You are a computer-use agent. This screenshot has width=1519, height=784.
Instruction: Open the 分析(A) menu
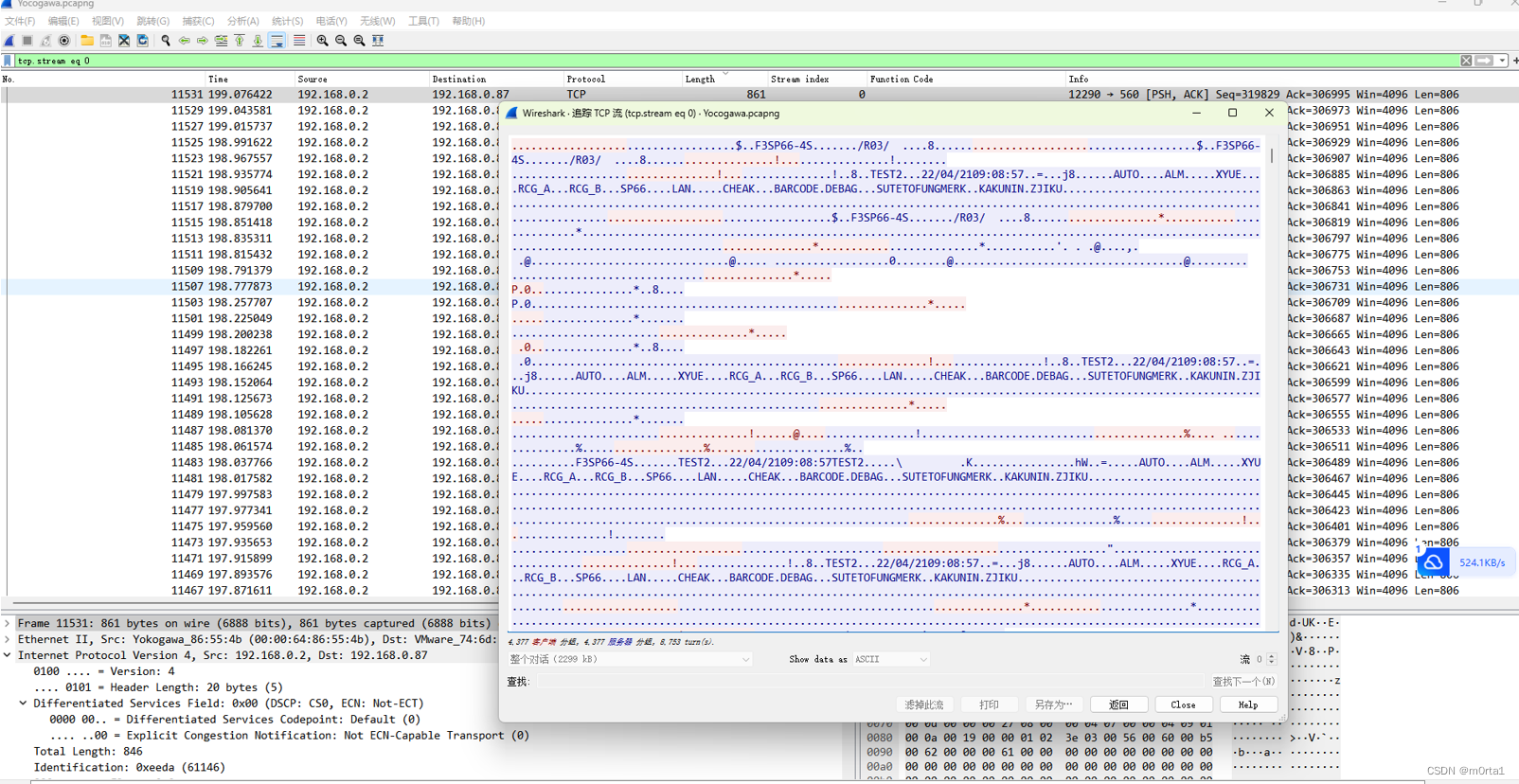(242, 21)
